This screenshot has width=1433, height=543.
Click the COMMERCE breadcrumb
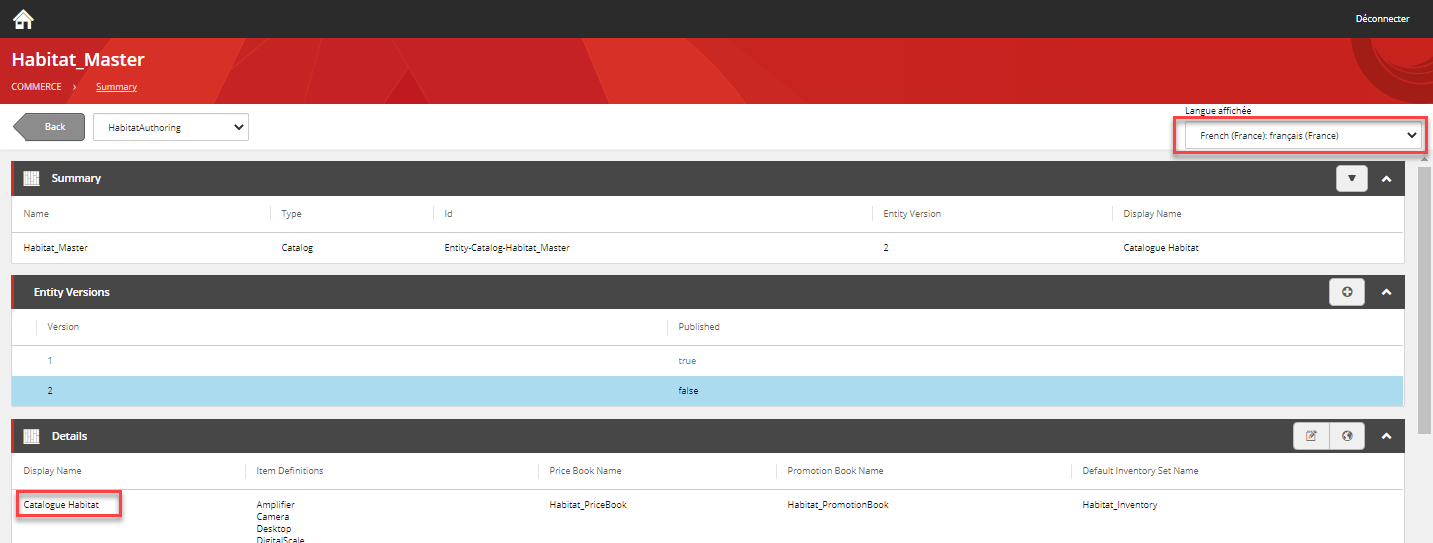coord(36,87)
